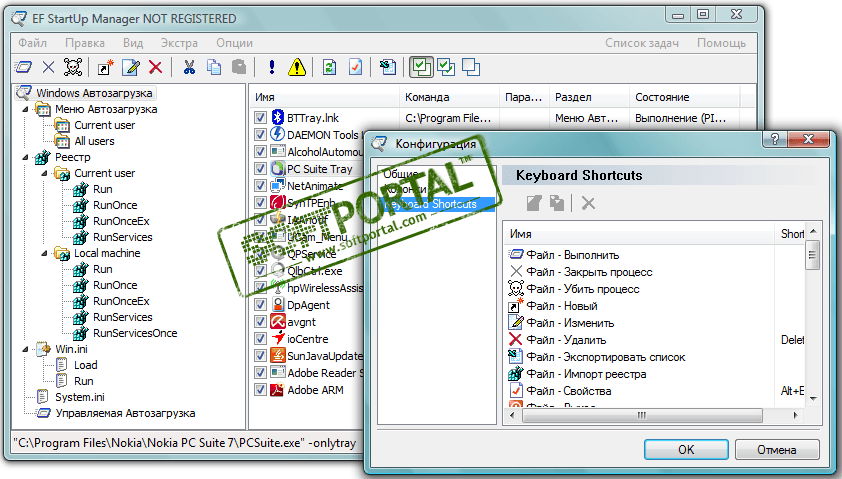This screenshot has width=842, height=479.
Task: Click the Execute (run) toolbar icon
Action: coord(24,67)
